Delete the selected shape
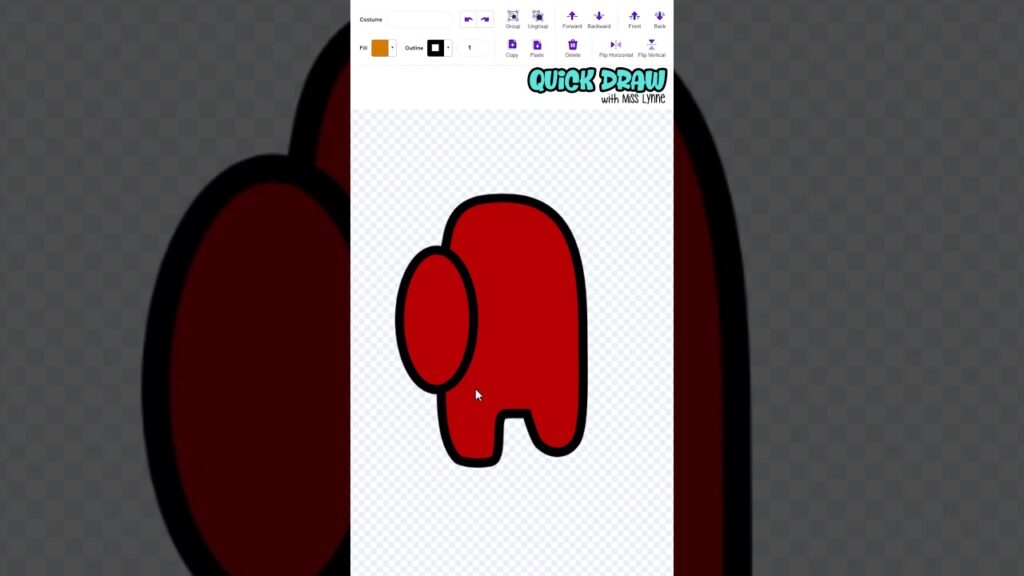 coord(573,47)
